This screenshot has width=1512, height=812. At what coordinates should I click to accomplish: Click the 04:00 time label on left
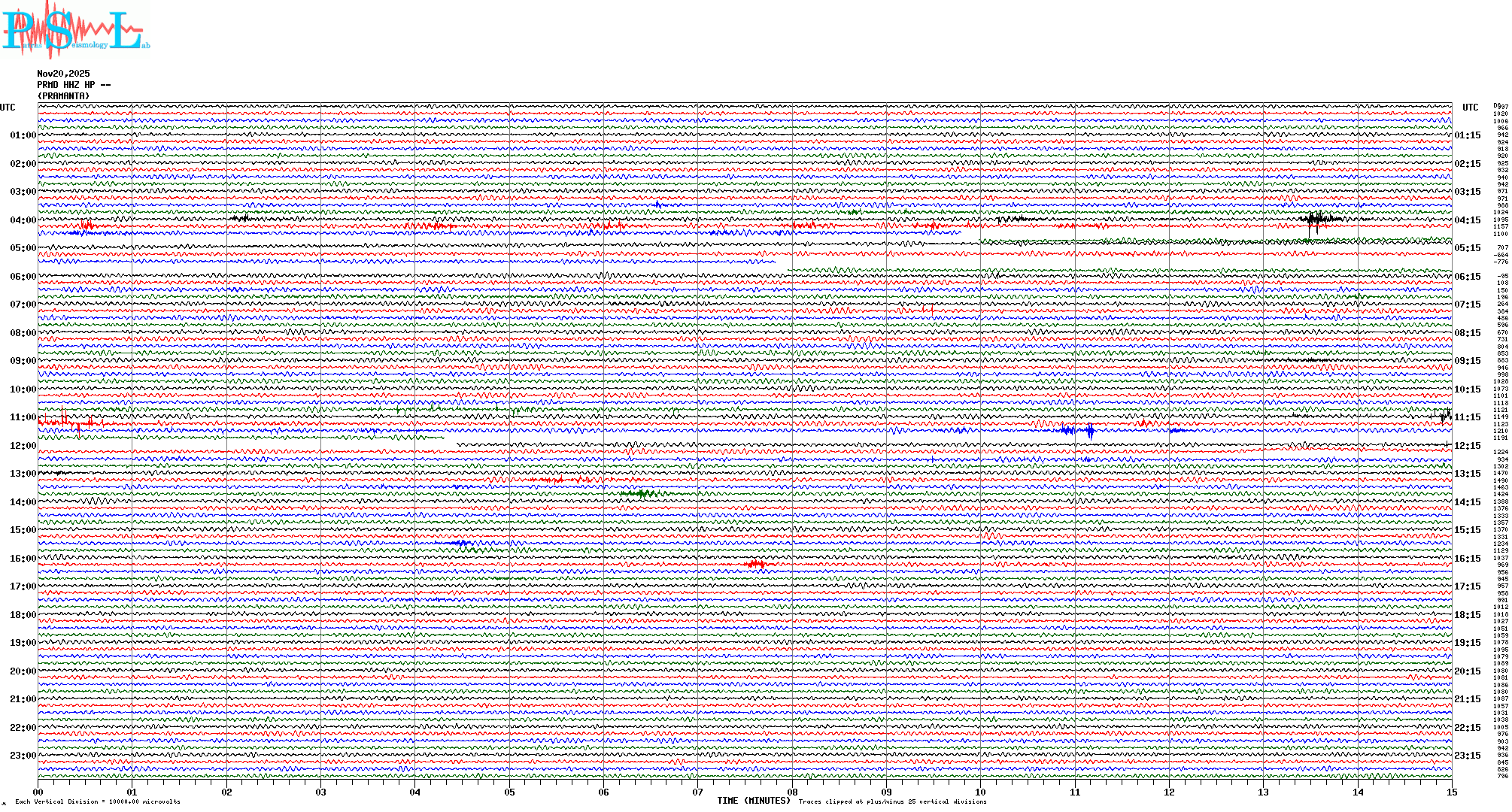23,220
